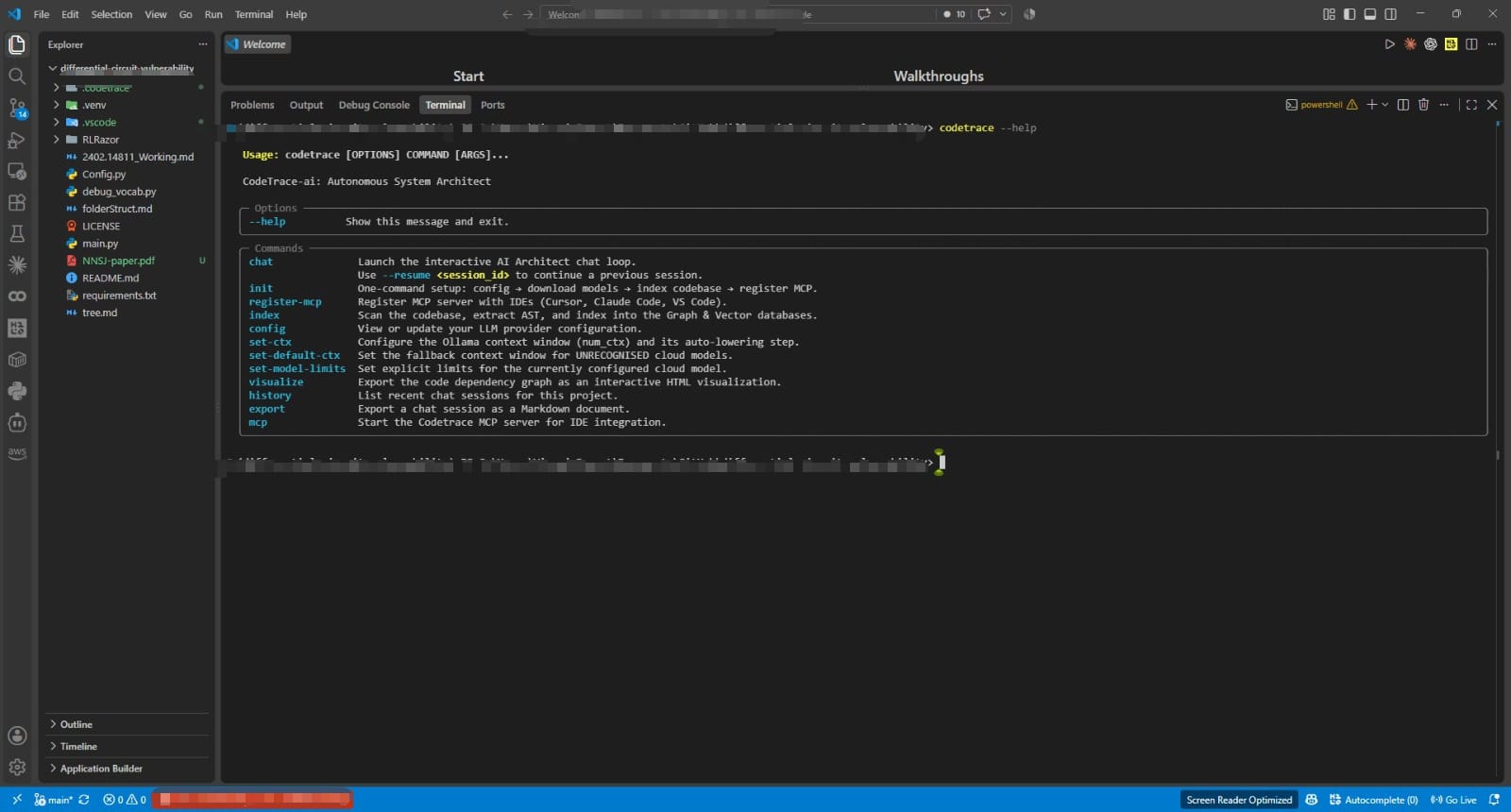Click the yellow extension icon in editor toolbar
This screenshot has width=1511, height=812.
tap(1451, 44)
